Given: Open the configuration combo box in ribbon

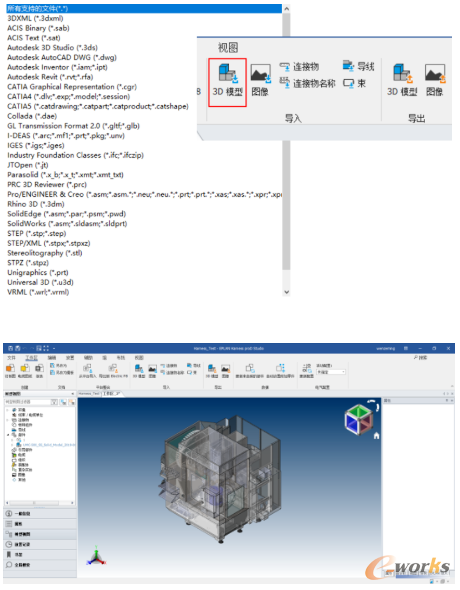Looking at the screenshot, I should tap(331, 372).
